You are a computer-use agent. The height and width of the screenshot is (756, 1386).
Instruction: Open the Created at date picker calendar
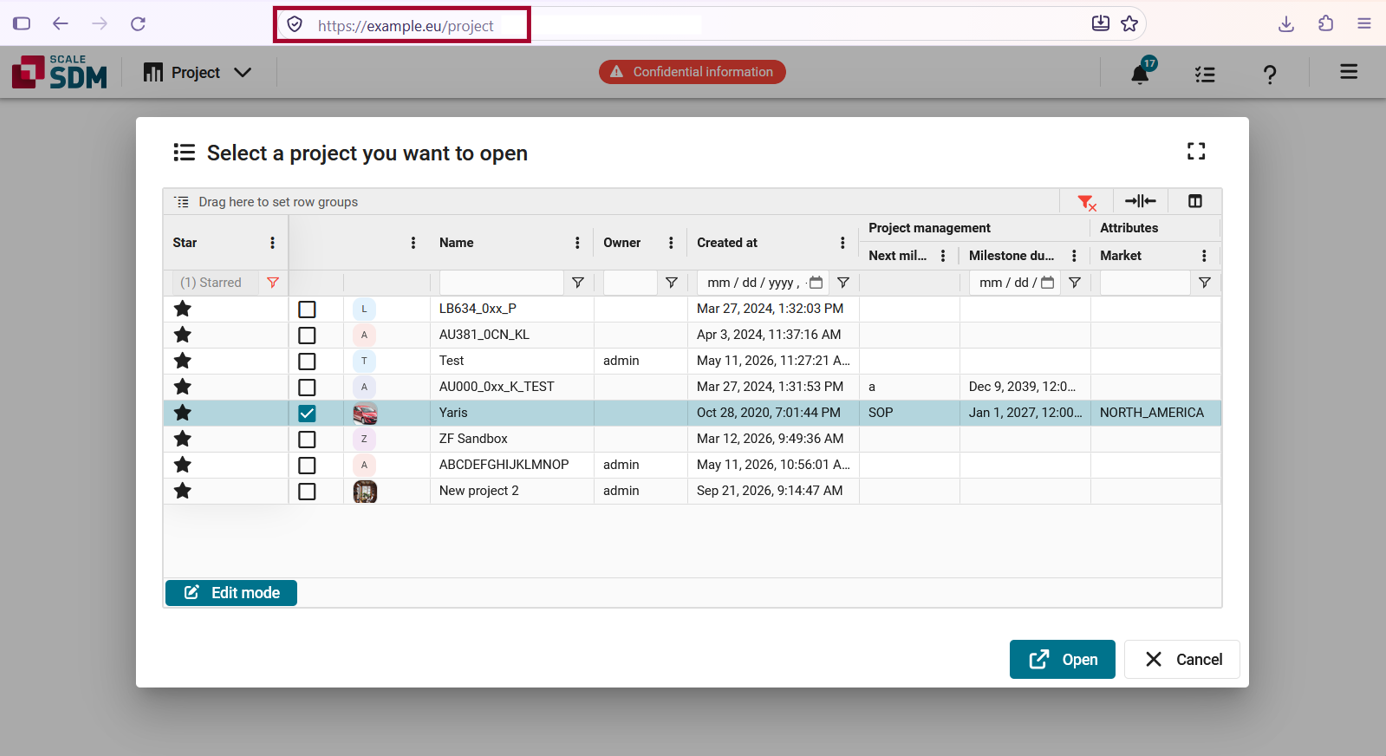(x=816, y=283)
